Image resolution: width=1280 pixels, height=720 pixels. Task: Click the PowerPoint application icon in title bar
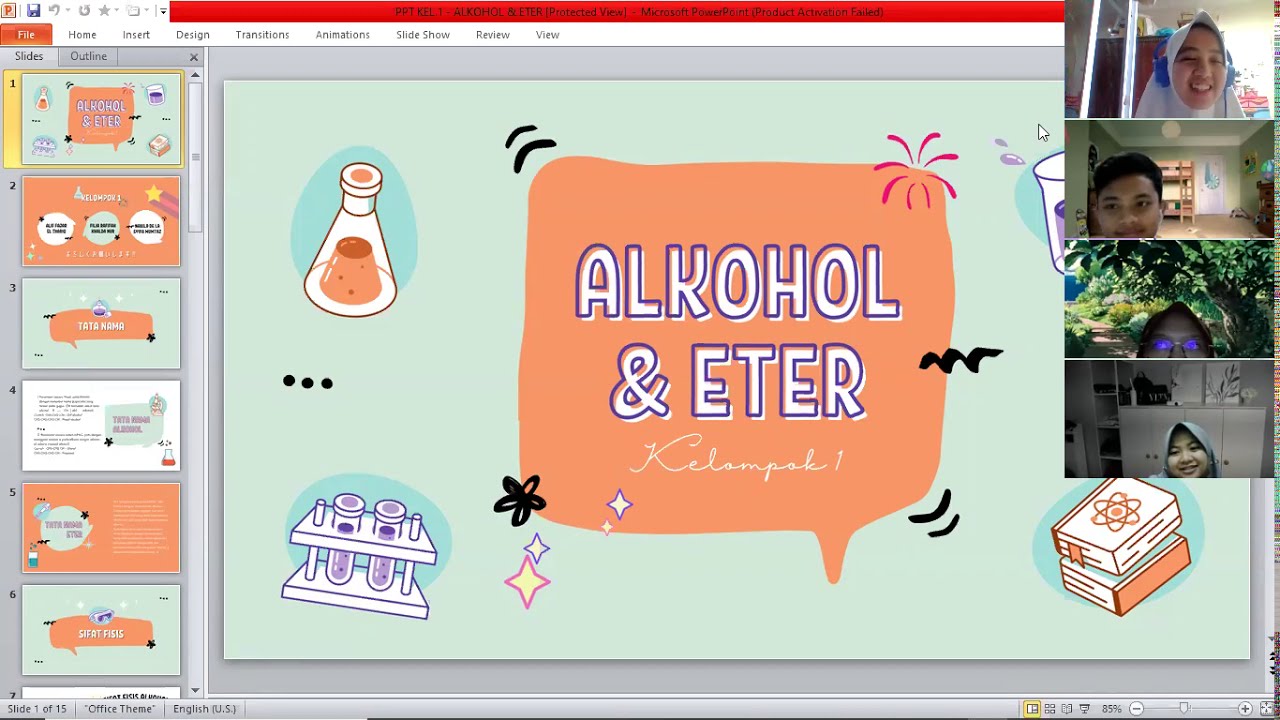(x=9, y=11)
